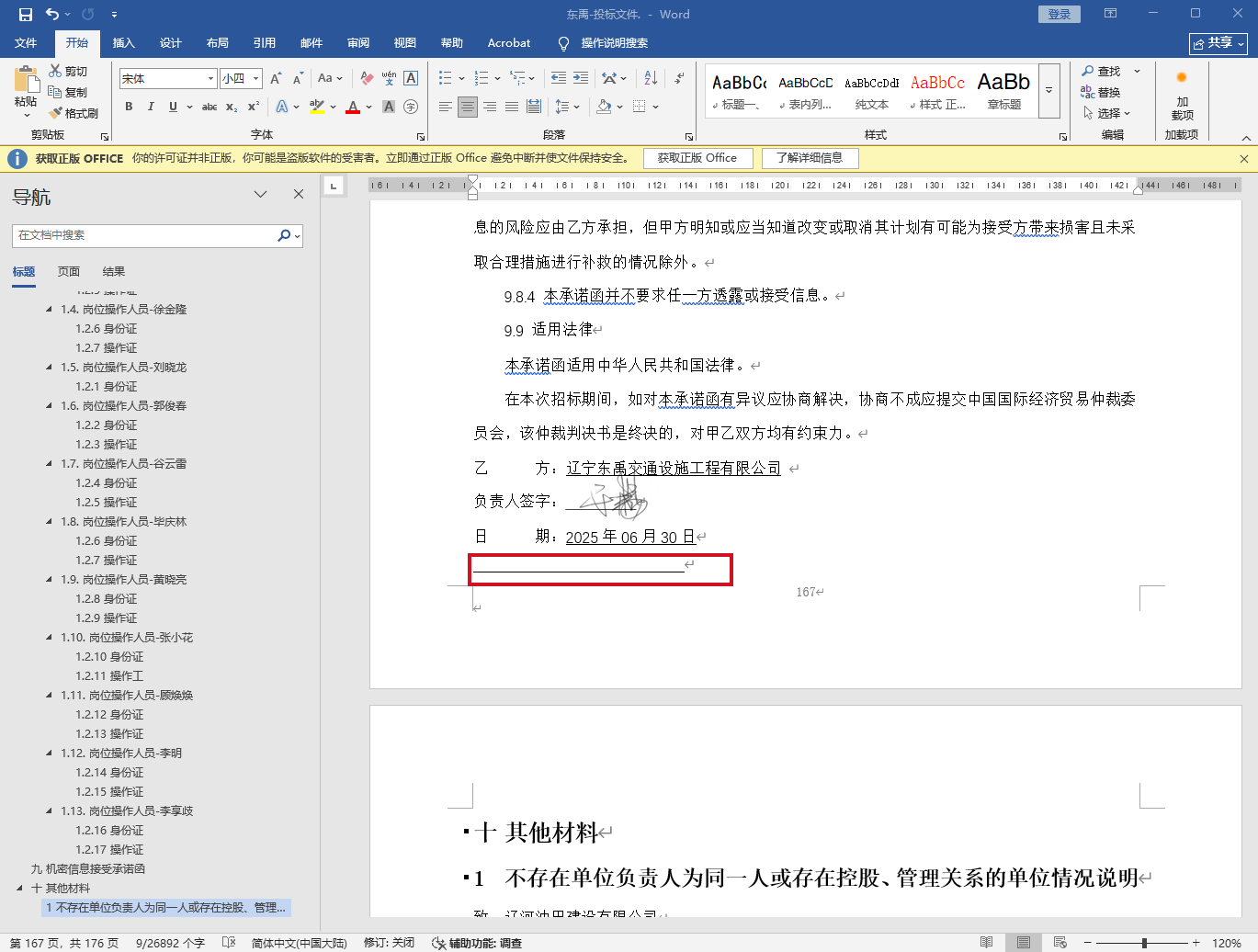Image resolution: width=1258 pixels, height=952 pixels.
Task: Open the phonetic guide (wén) tool
Action: 389,79
